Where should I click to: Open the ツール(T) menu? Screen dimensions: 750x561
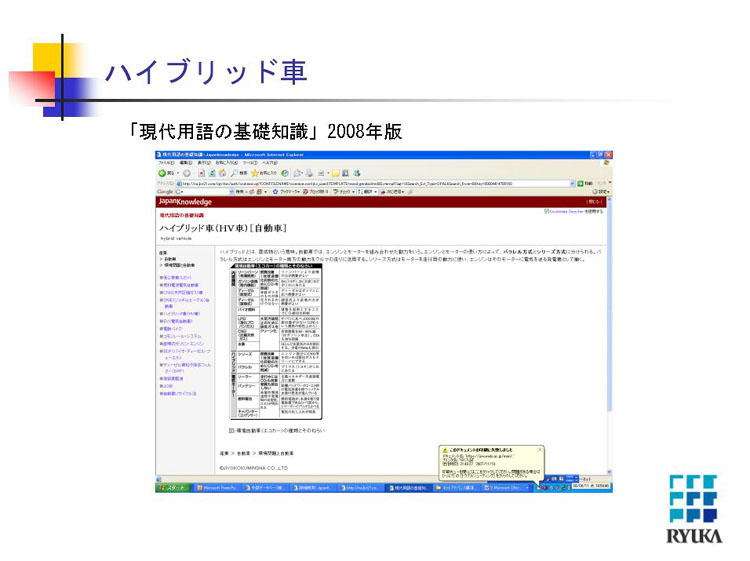click(250, 163)
